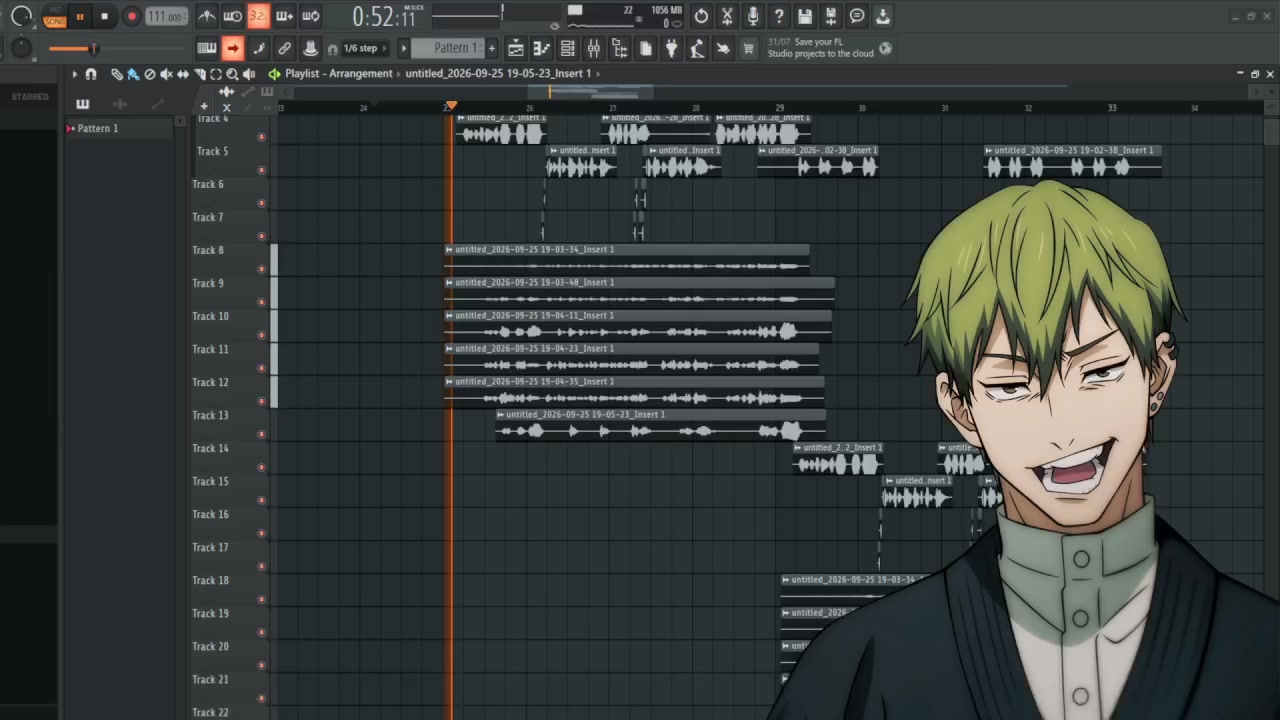This screenshot has height=720, width=1280.
Task: Mute Track 9 with its green dot
Action: pyautogui.click(x=262, y=301)
